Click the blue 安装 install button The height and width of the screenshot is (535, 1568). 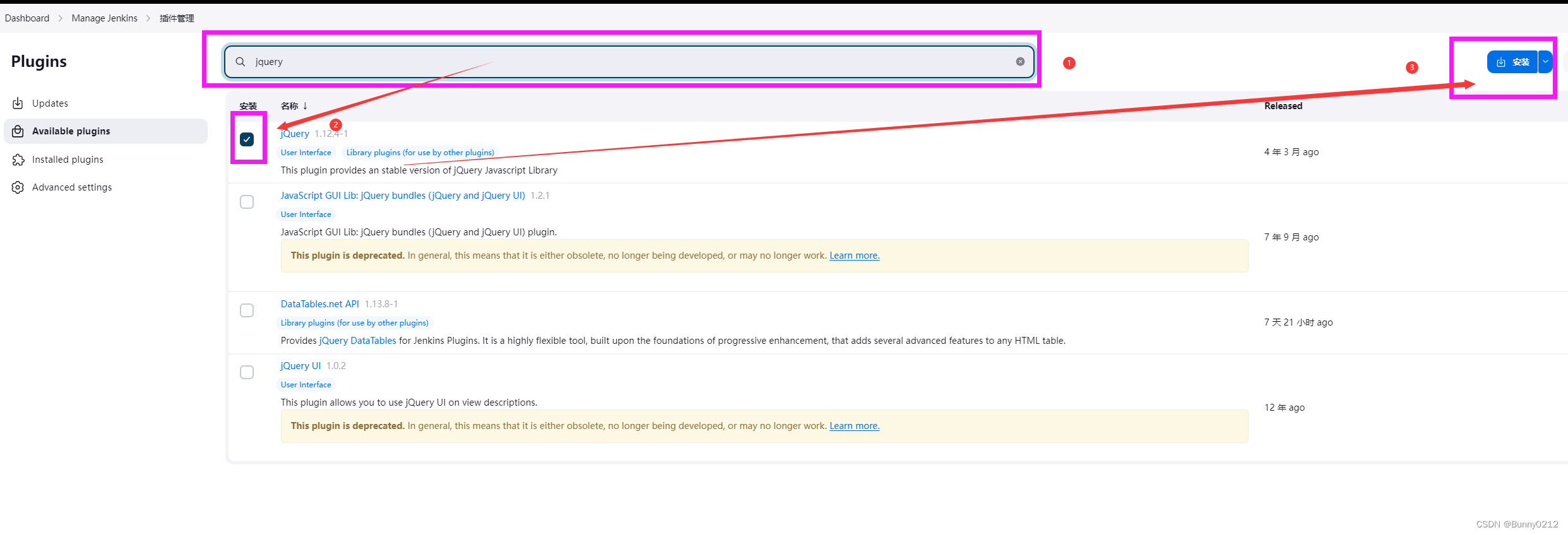1512,62
